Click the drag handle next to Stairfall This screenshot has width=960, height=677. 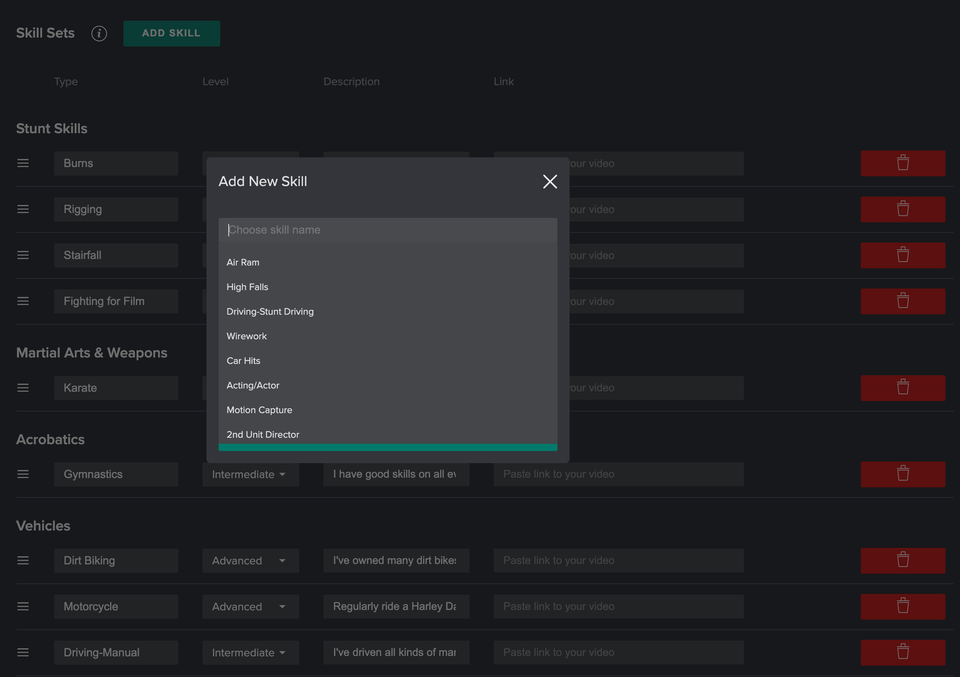[23, 255]
